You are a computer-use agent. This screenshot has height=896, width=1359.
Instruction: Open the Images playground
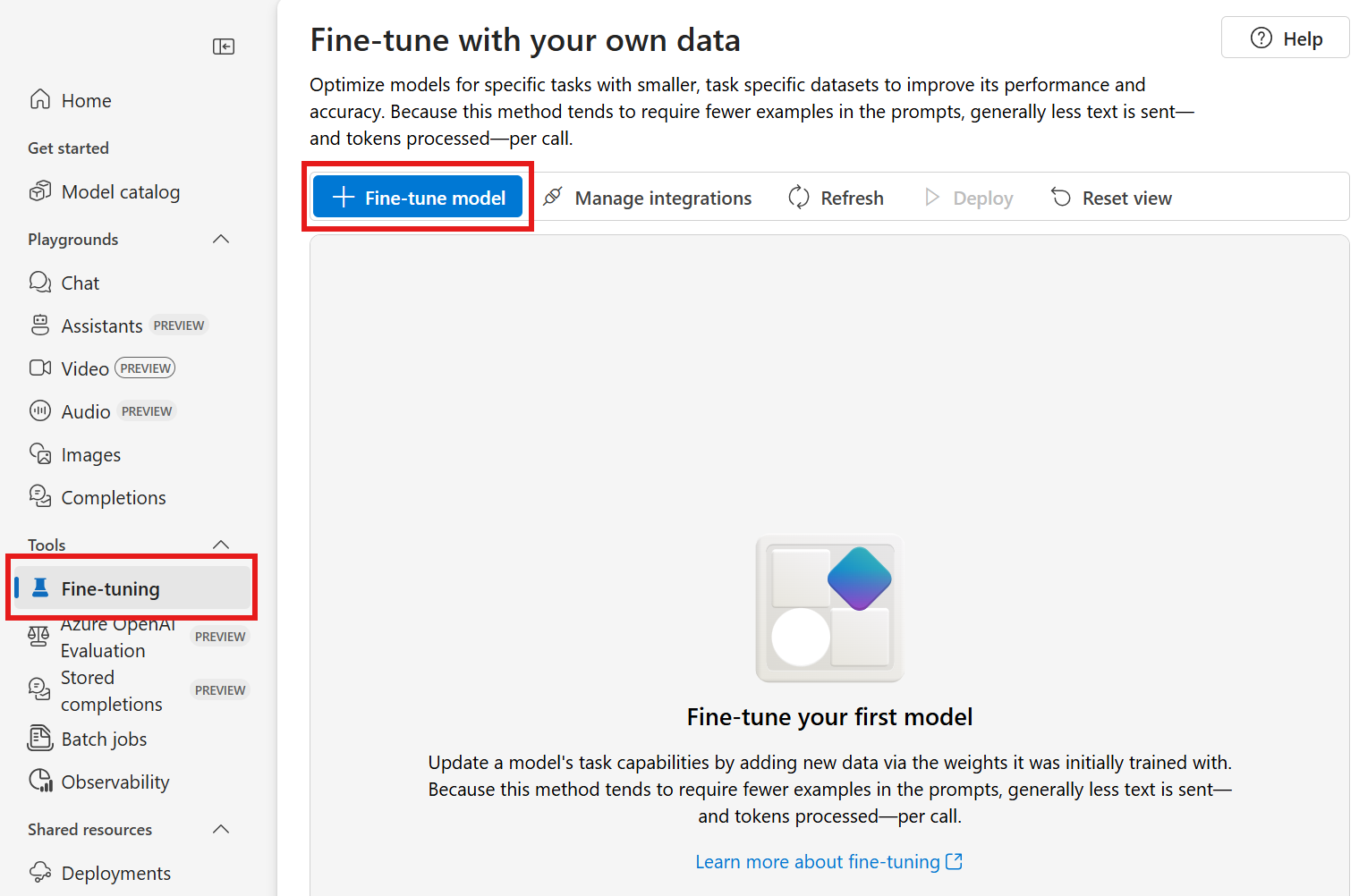click(x=90, y=455)
